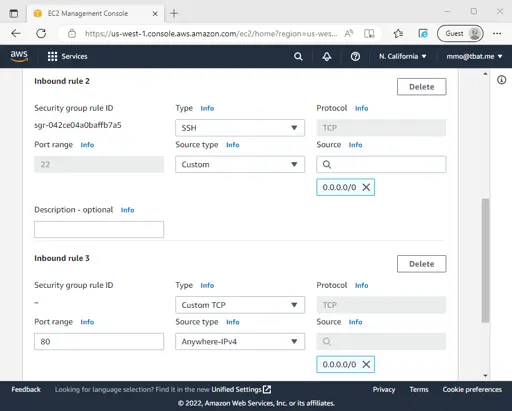
Task: Open the notifications bell
Action: (327, 56)
